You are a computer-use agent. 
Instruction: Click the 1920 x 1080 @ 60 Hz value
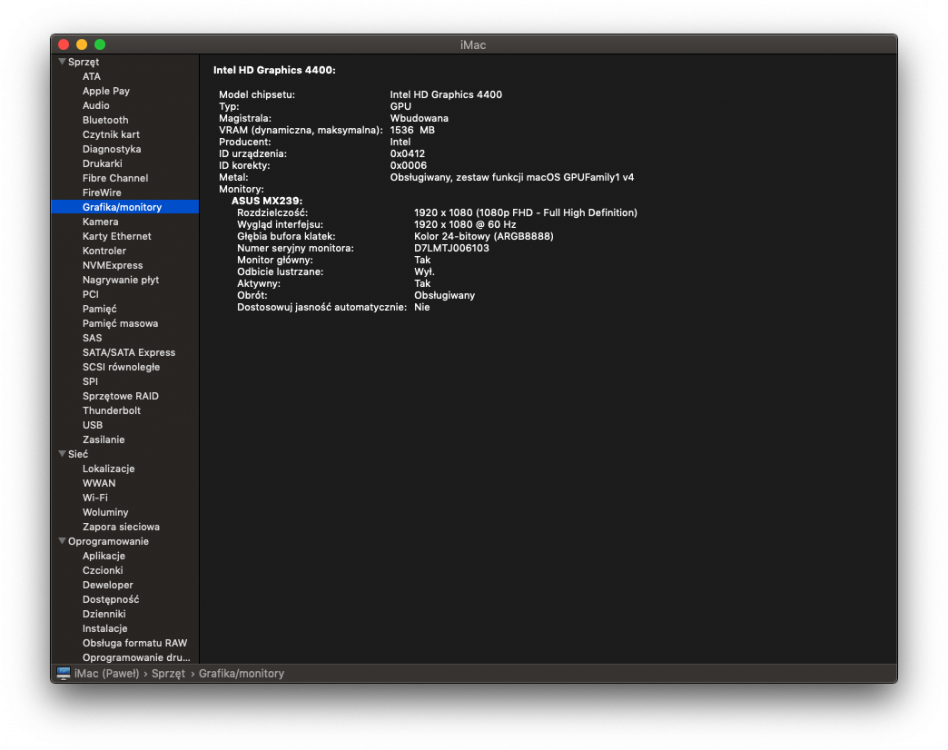click(465, 224)
